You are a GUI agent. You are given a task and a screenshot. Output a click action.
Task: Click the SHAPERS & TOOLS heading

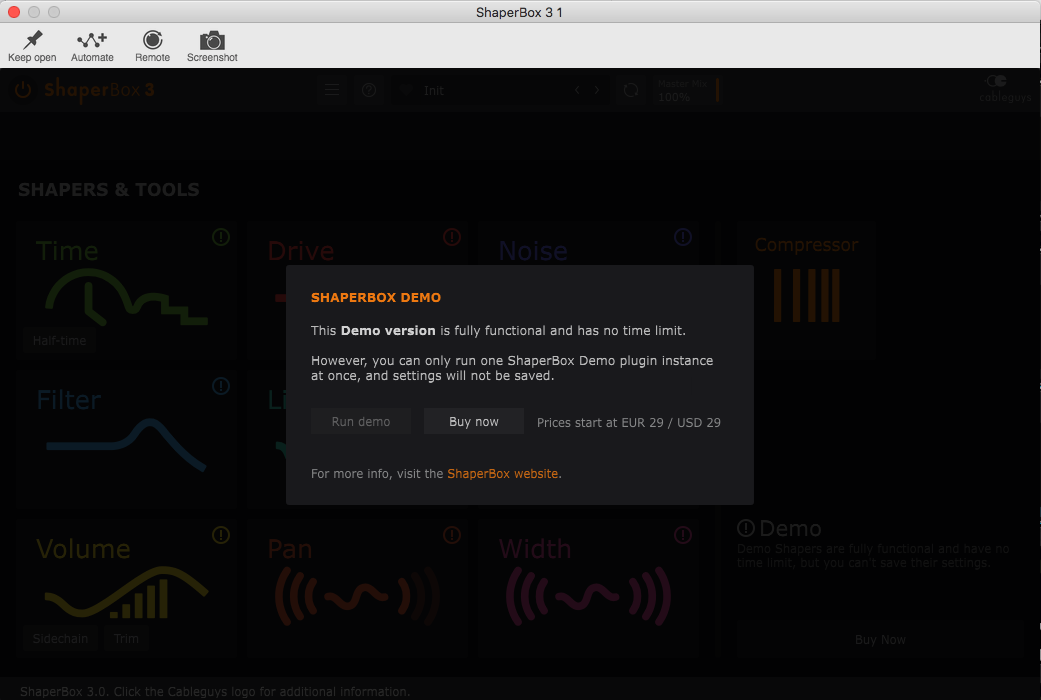point(109,190)
